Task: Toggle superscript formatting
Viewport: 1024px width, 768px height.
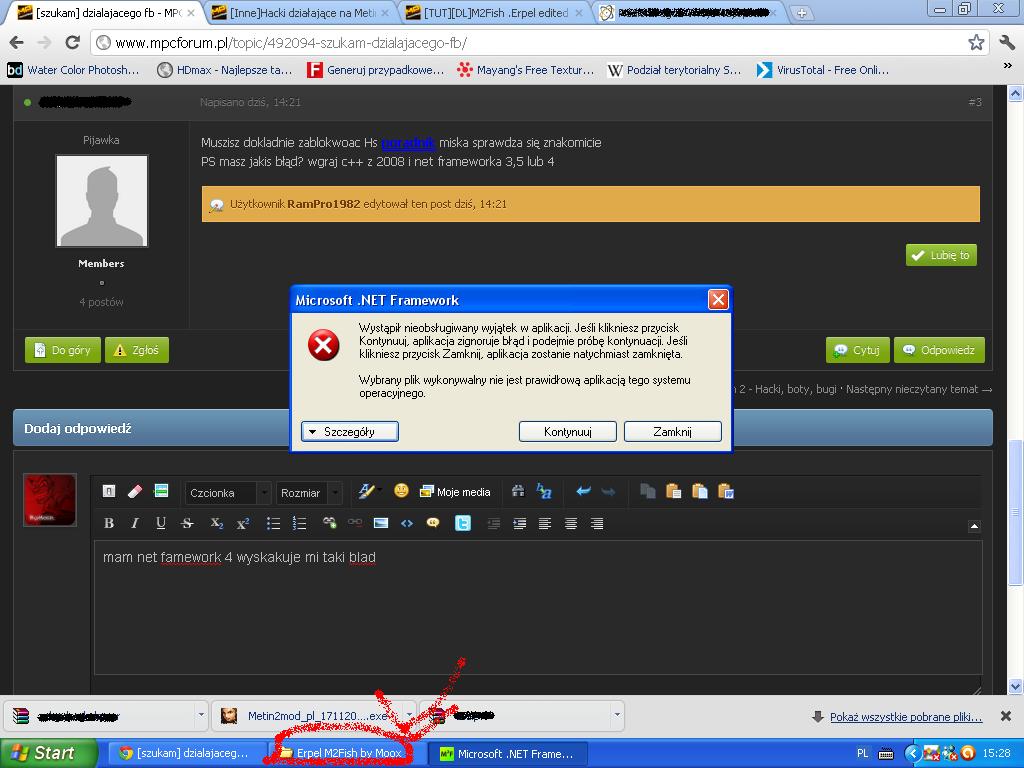Action: (x=243, y=523)
